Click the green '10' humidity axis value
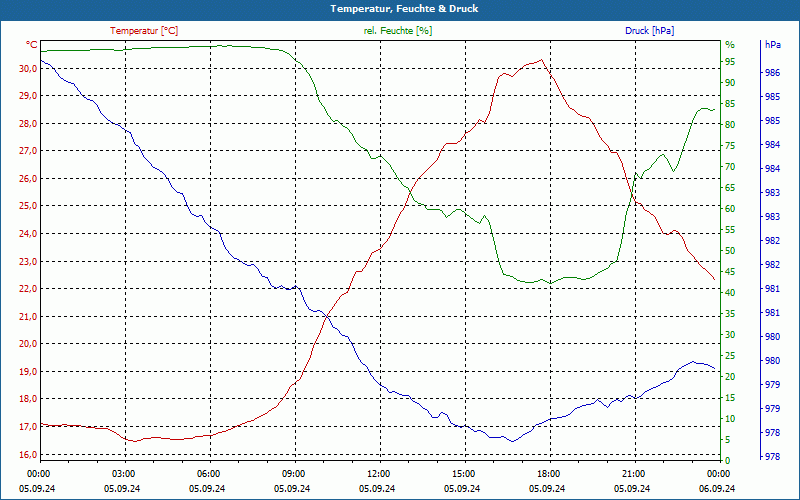The height and width of the screenshot is (500, 800). pos(730,419)
